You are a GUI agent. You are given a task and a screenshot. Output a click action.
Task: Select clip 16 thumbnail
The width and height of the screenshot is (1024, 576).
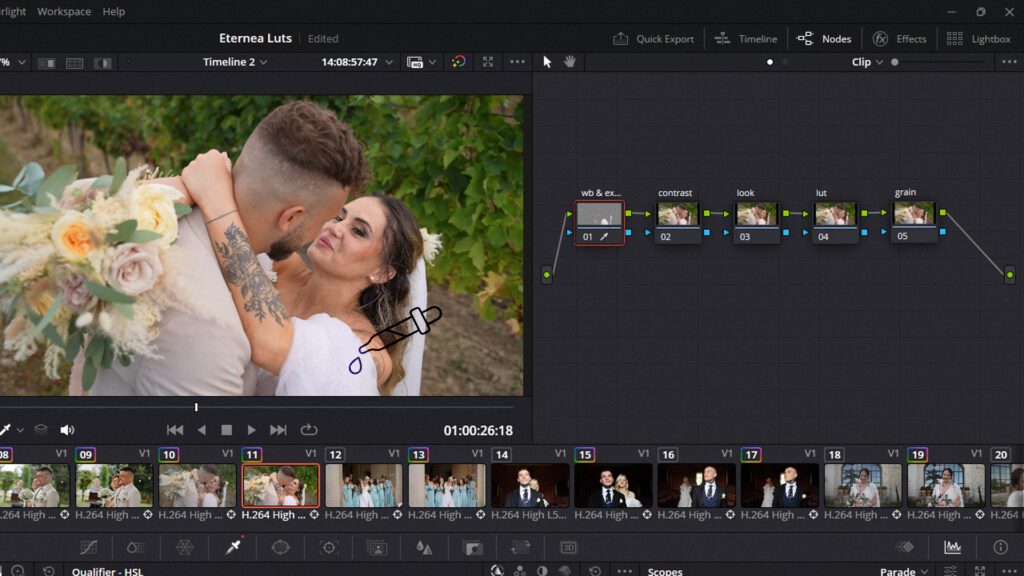[x=697, y=485]
